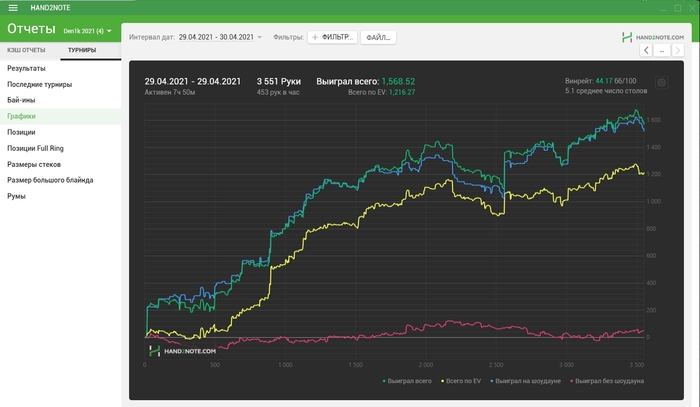This screenshot has height=407, width=700.
Task: Open Размеры стеков report
Action: pyautogui.click(x=60, y=165)
